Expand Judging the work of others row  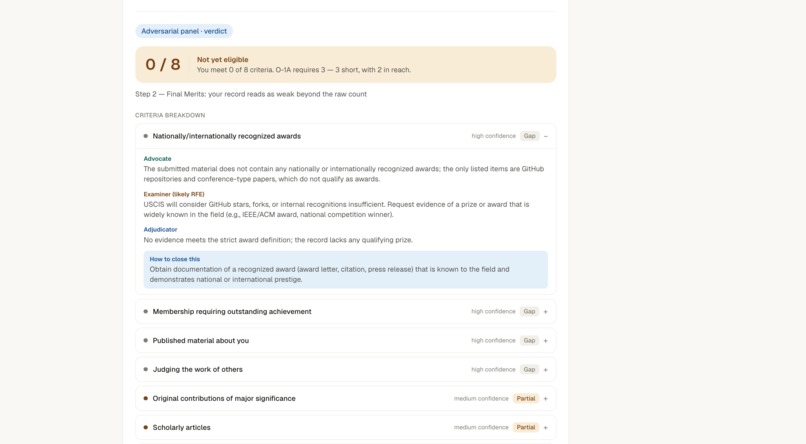coord(545,369)
